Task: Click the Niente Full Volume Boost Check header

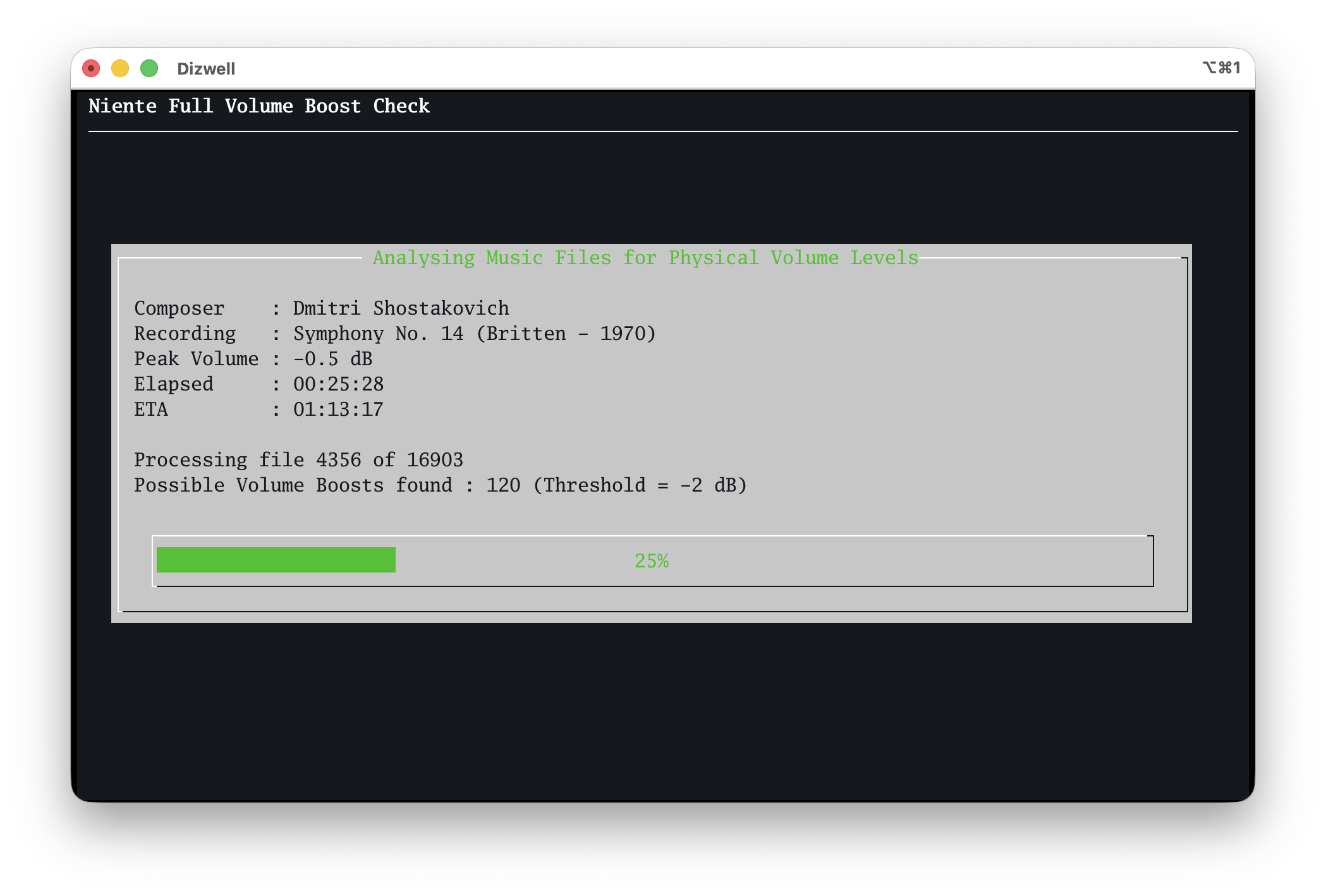Action: click(x=259, y=106)
